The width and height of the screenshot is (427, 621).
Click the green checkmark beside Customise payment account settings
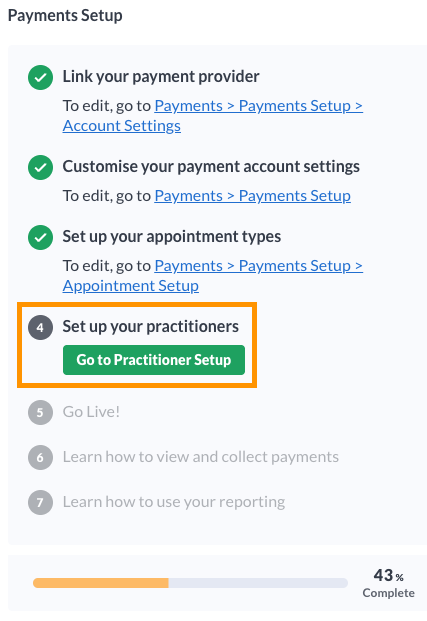[40, 168]
